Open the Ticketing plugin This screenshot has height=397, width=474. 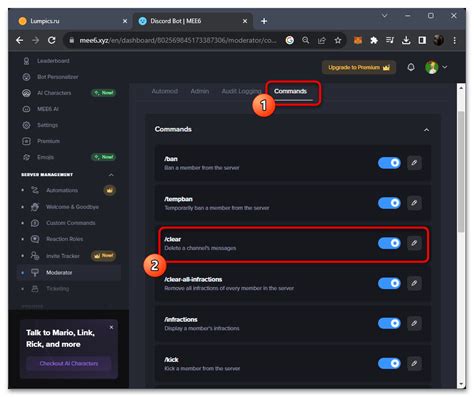58,289
